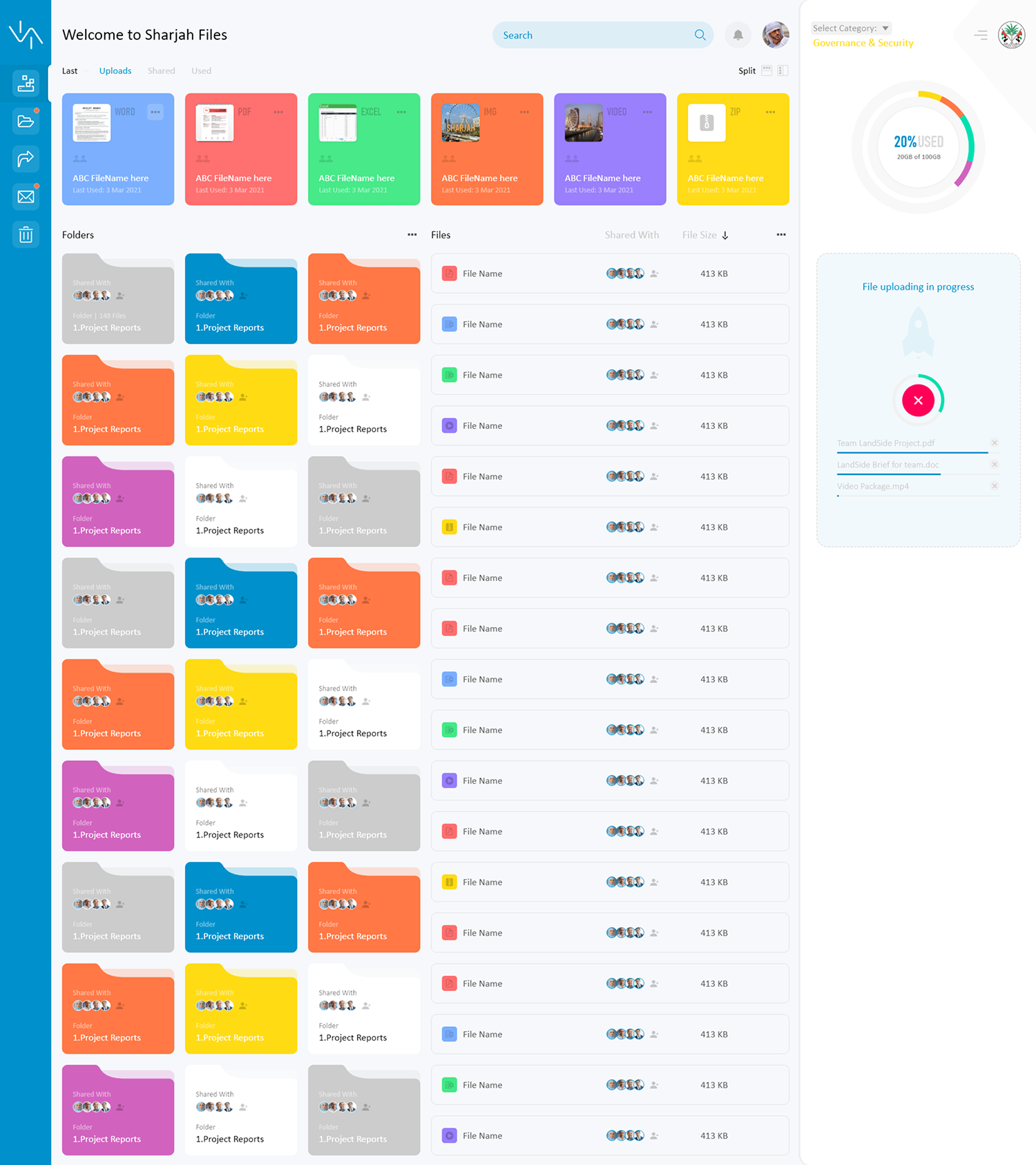Click the 20% used storage ring
Image resolution: width=1036 pixels, height=1165 pixels.
click(x=918, y=146)
